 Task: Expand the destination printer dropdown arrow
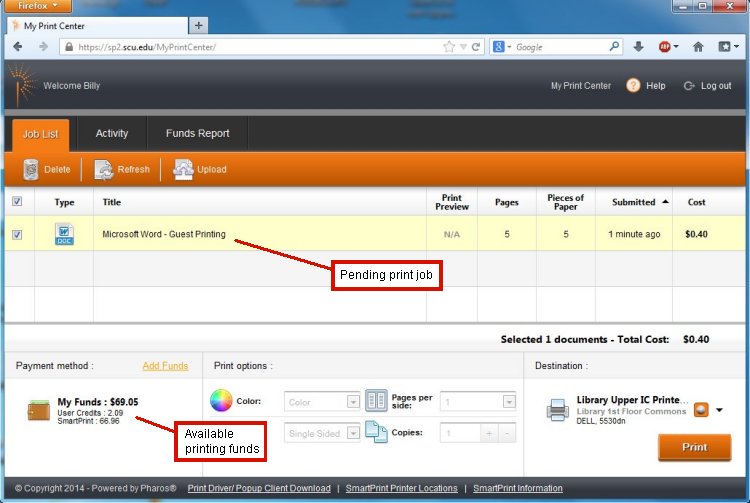pyautogui.click(x=718, y=409)
